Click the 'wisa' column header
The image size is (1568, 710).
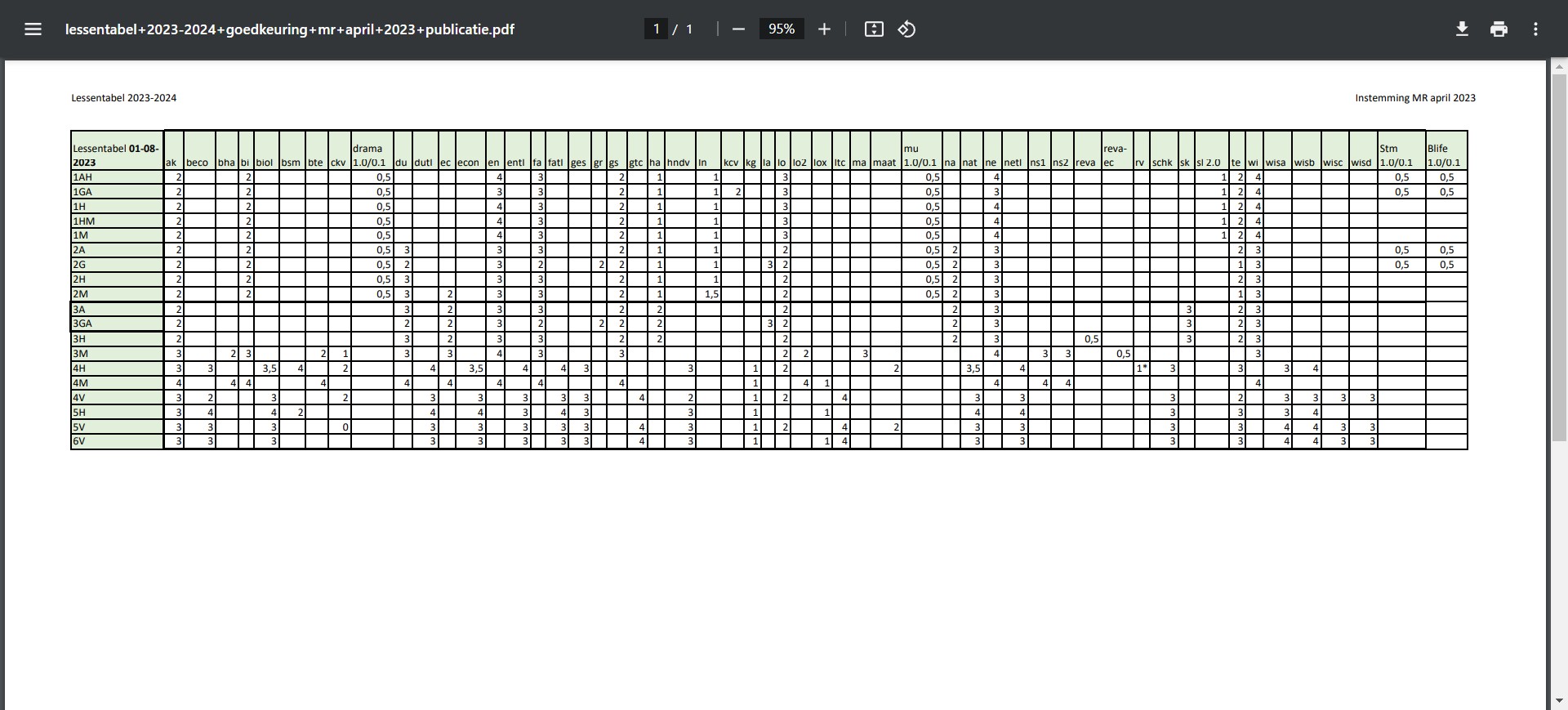[1278, 150]
